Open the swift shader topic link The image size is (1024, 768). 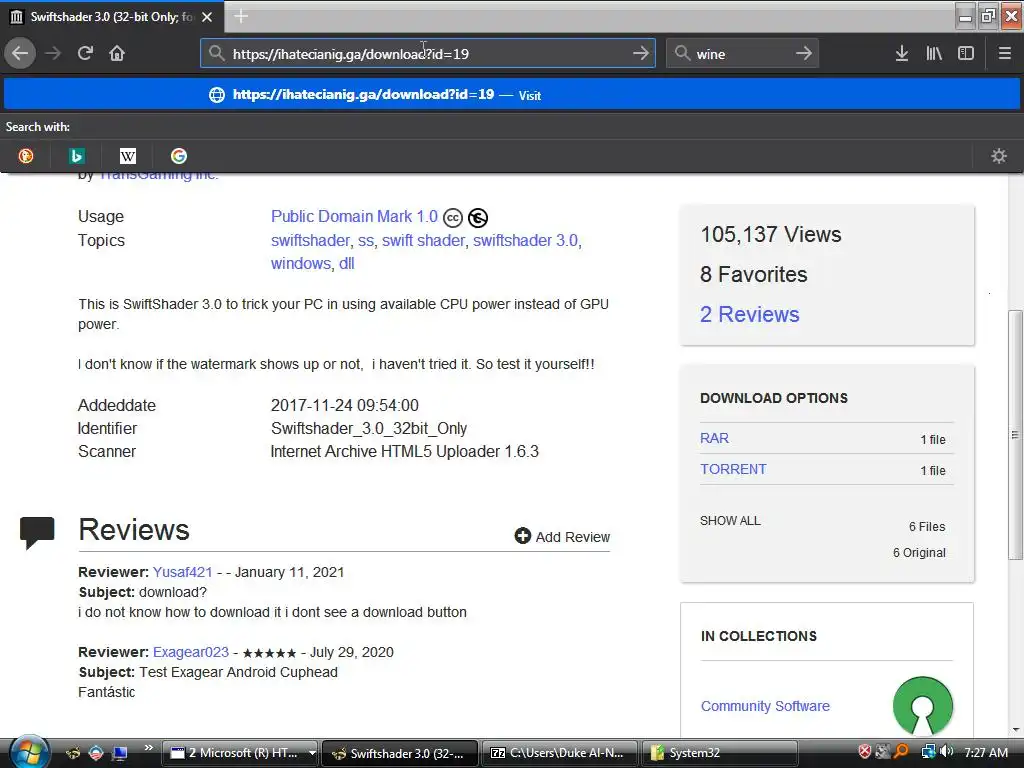pos(423,240)
